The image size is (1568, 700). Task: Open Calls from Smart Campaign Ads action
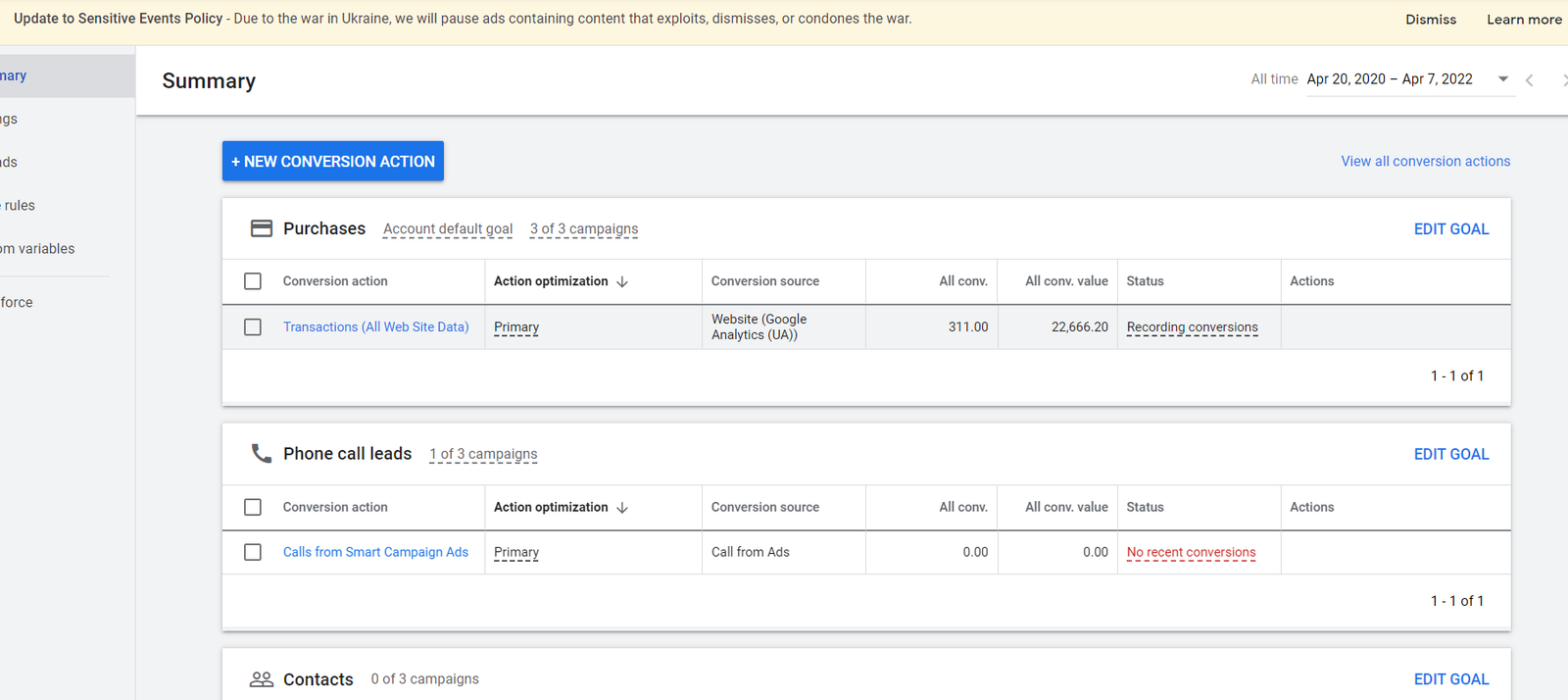(x=375, y=552)
